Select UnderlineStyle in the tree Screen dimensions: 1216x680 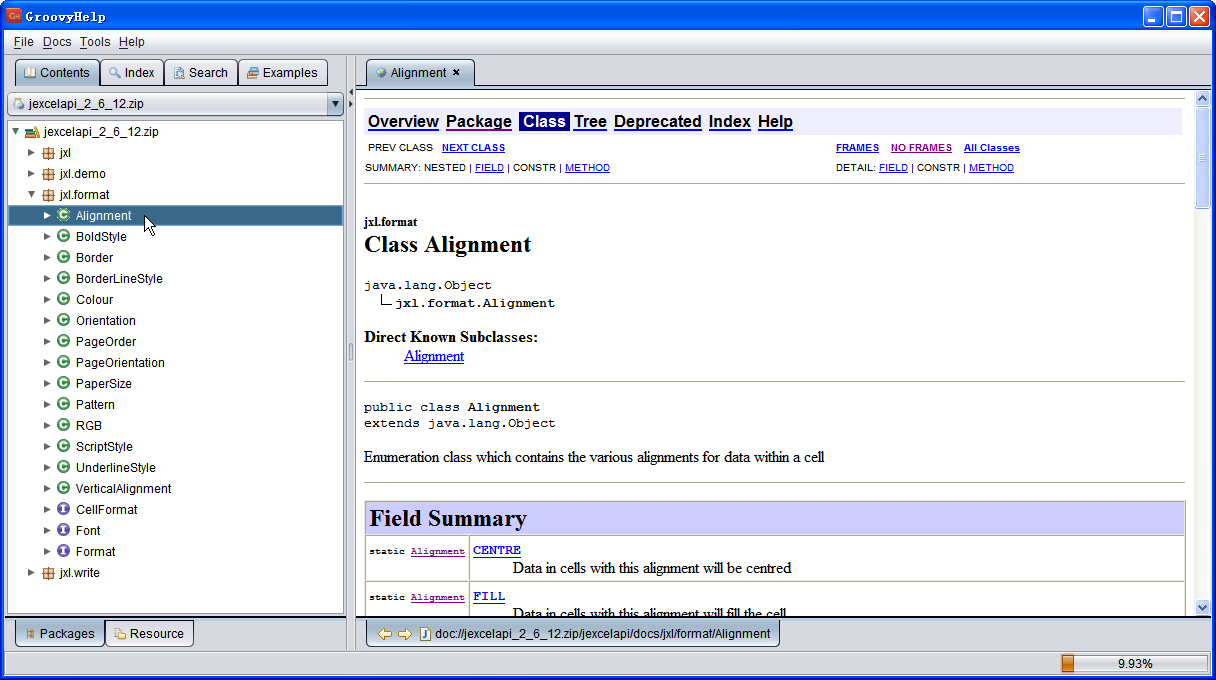tap(116, 468)
